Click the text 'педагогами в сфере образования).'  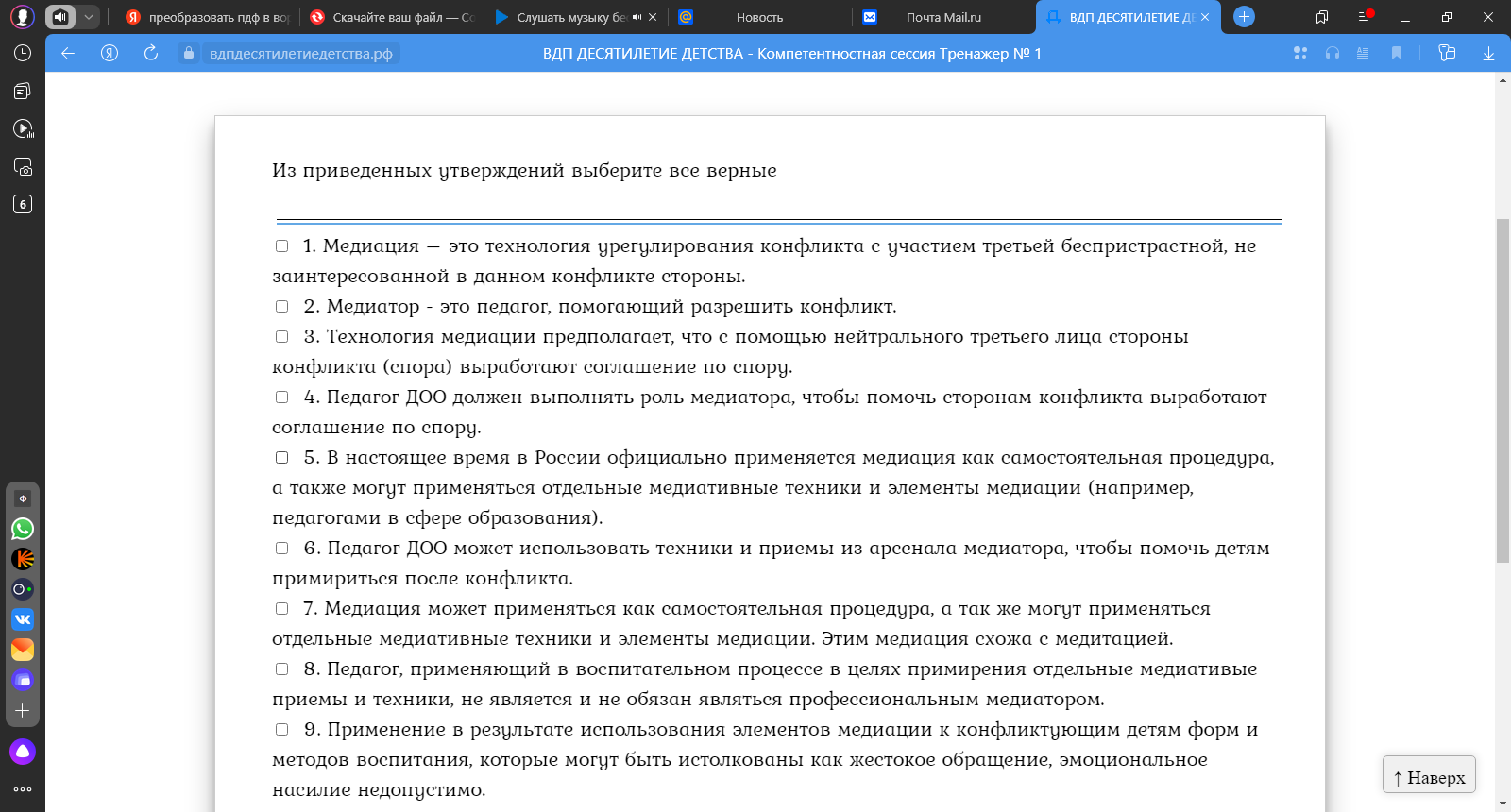tap(437, 518)
